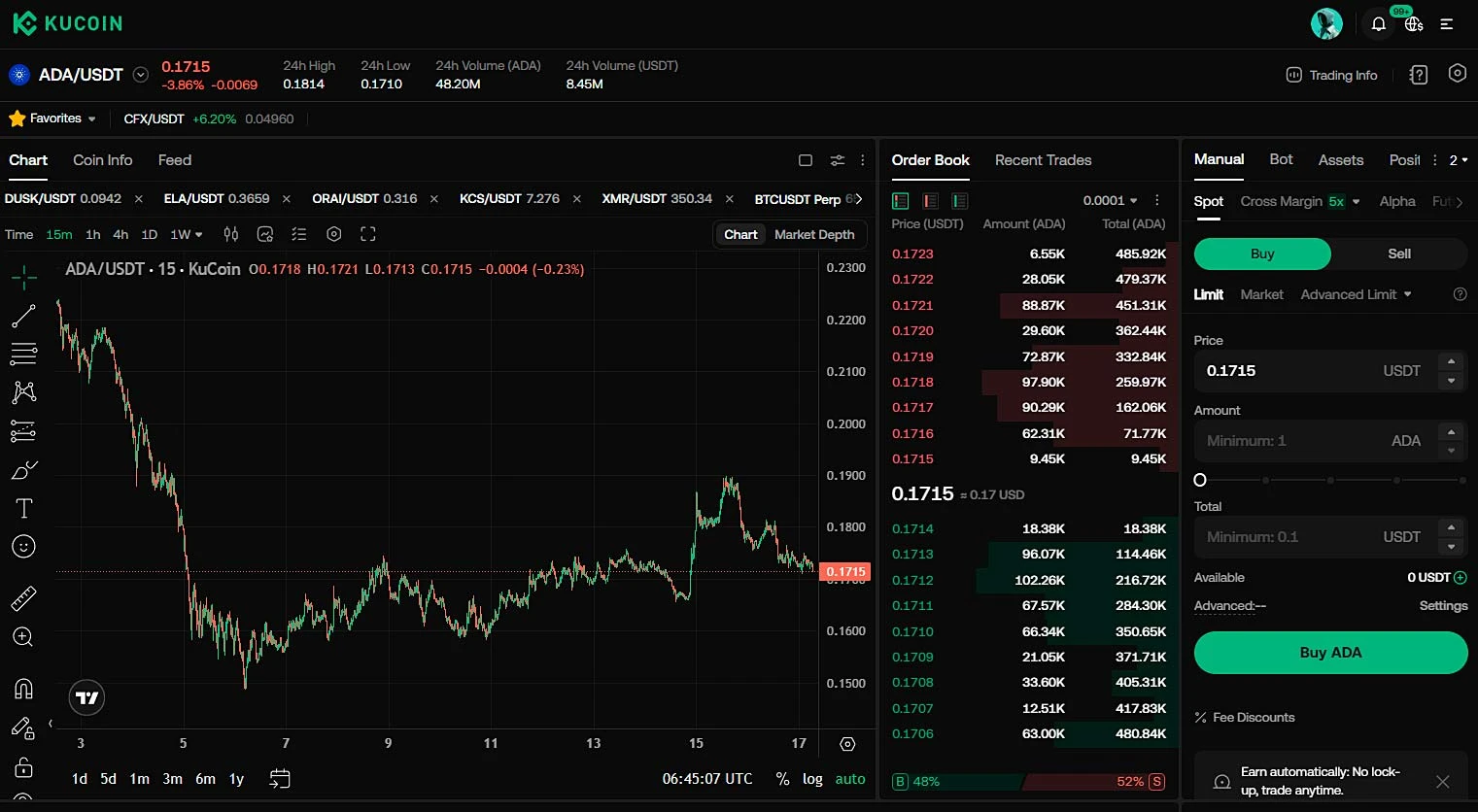The height and width of the screenshot is (812, 1478).
Task: Click the KuCoin logo
Action: tap(67, 23)
